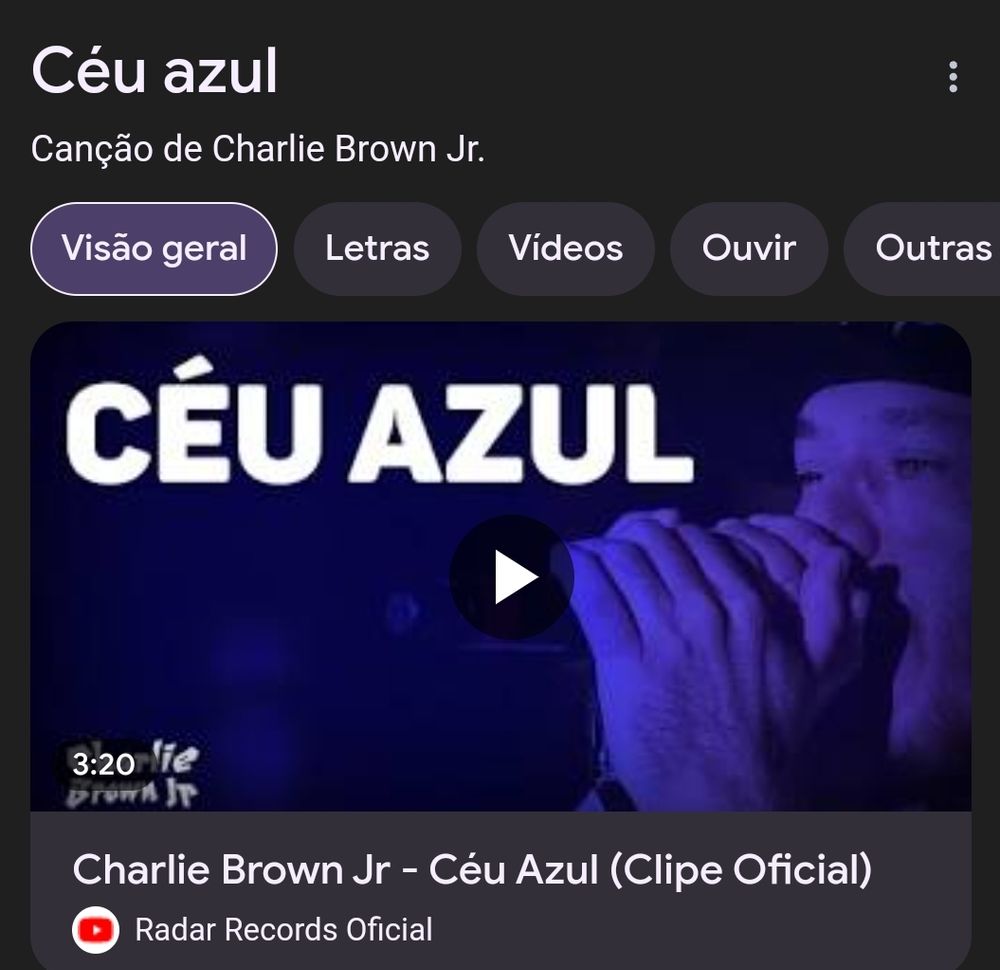Click the red YouTube logo icon
The height and width of the screenshot is (970, 1000).
tap(96, 930)
